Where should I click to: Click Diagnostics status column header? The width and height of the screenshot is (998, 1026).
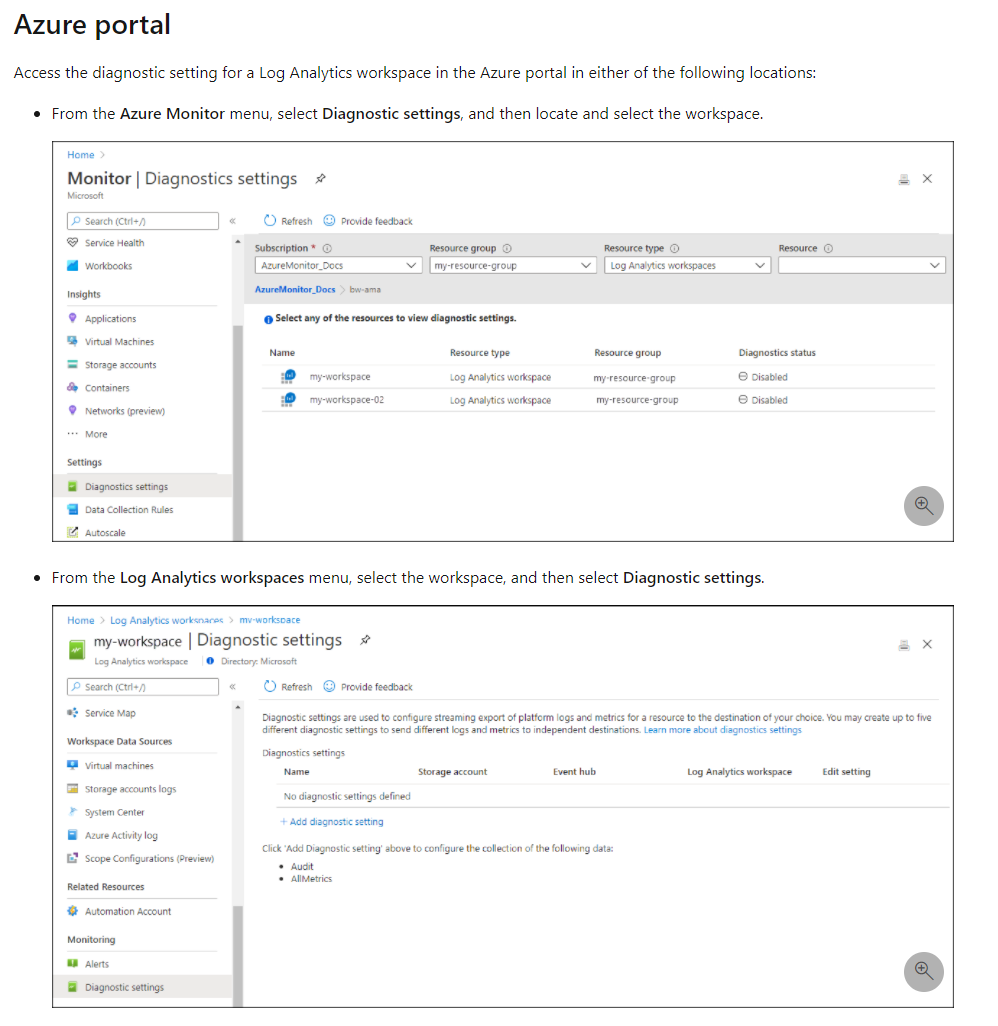point(777,353)
